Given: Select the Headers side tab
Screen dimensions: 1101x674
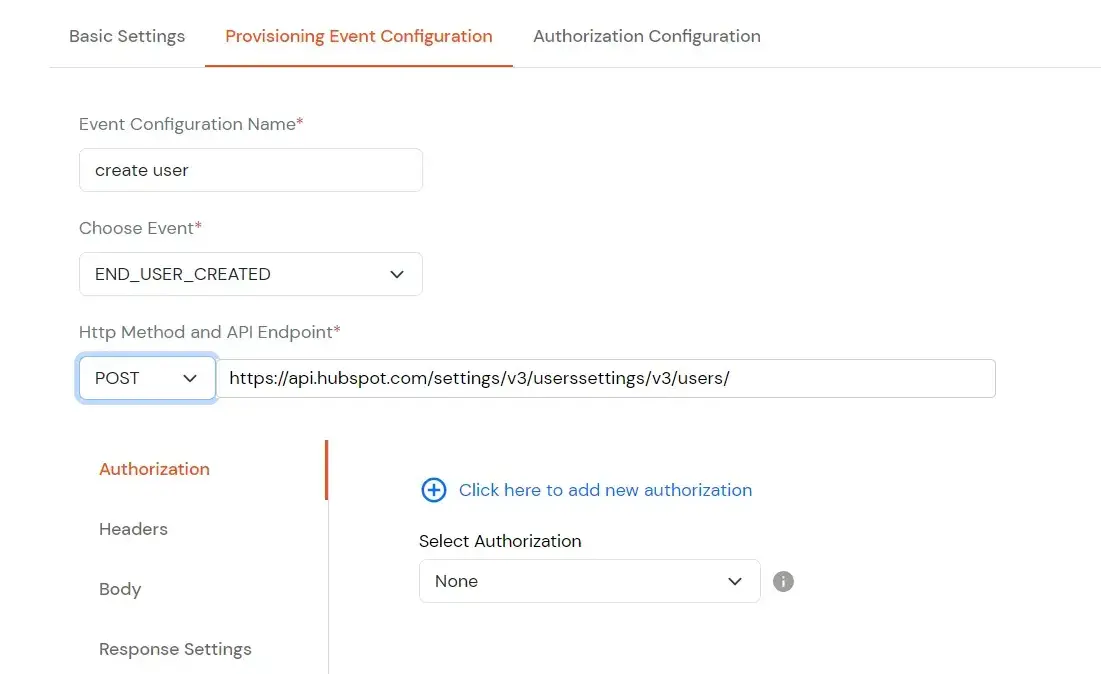Looking at the screenshot, I should pos(133,529).
